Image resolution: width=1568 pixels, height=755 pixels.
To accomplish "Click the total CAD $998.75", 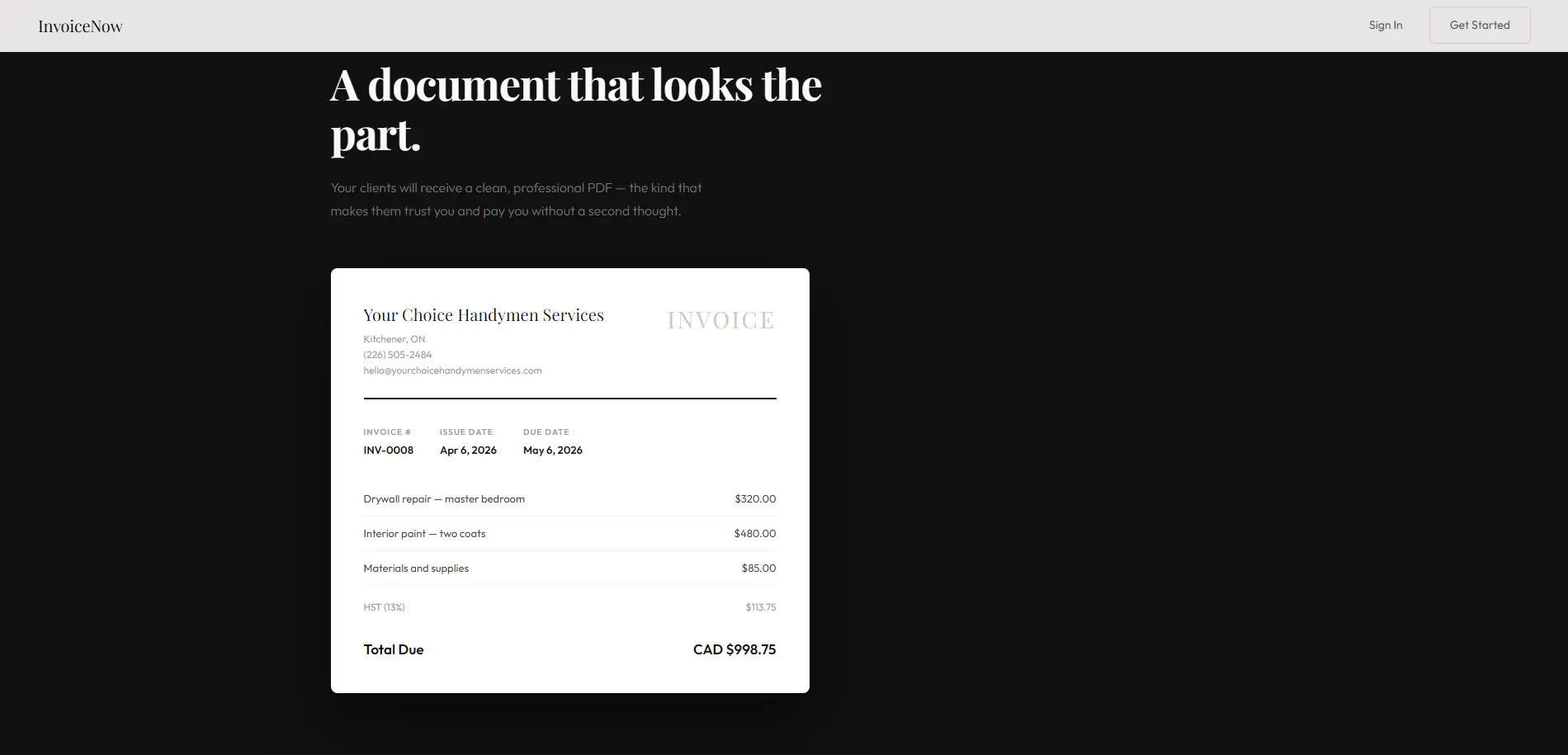I will point(734,650).
